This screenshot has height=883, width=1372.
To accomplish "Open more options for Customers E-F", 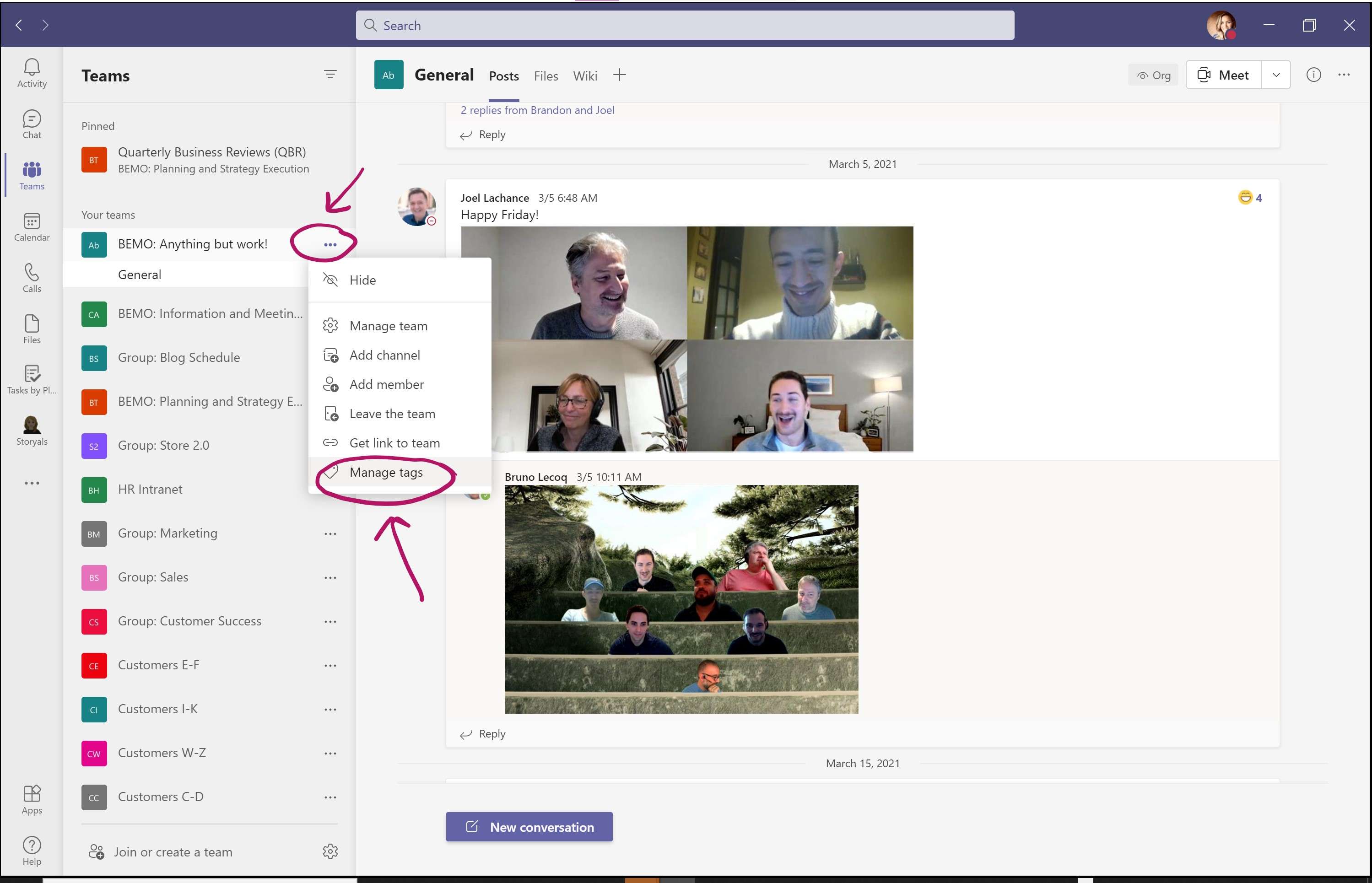I will point(330,666).
